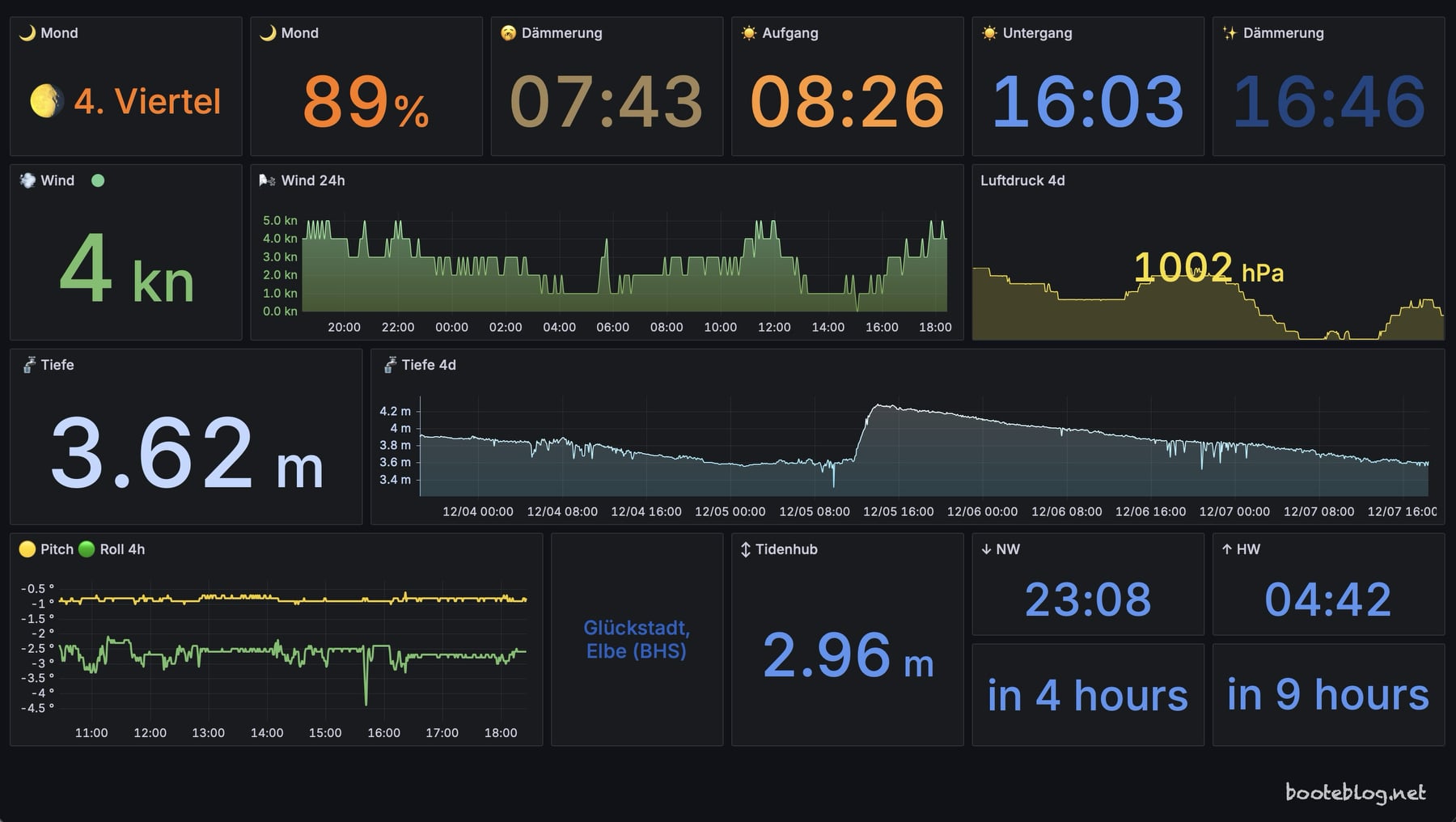The height and width of the screenshot is (822, 1456).
Task: Click the depth spike peak in Tiefe 4d graph
Action: tap(878, 405)
